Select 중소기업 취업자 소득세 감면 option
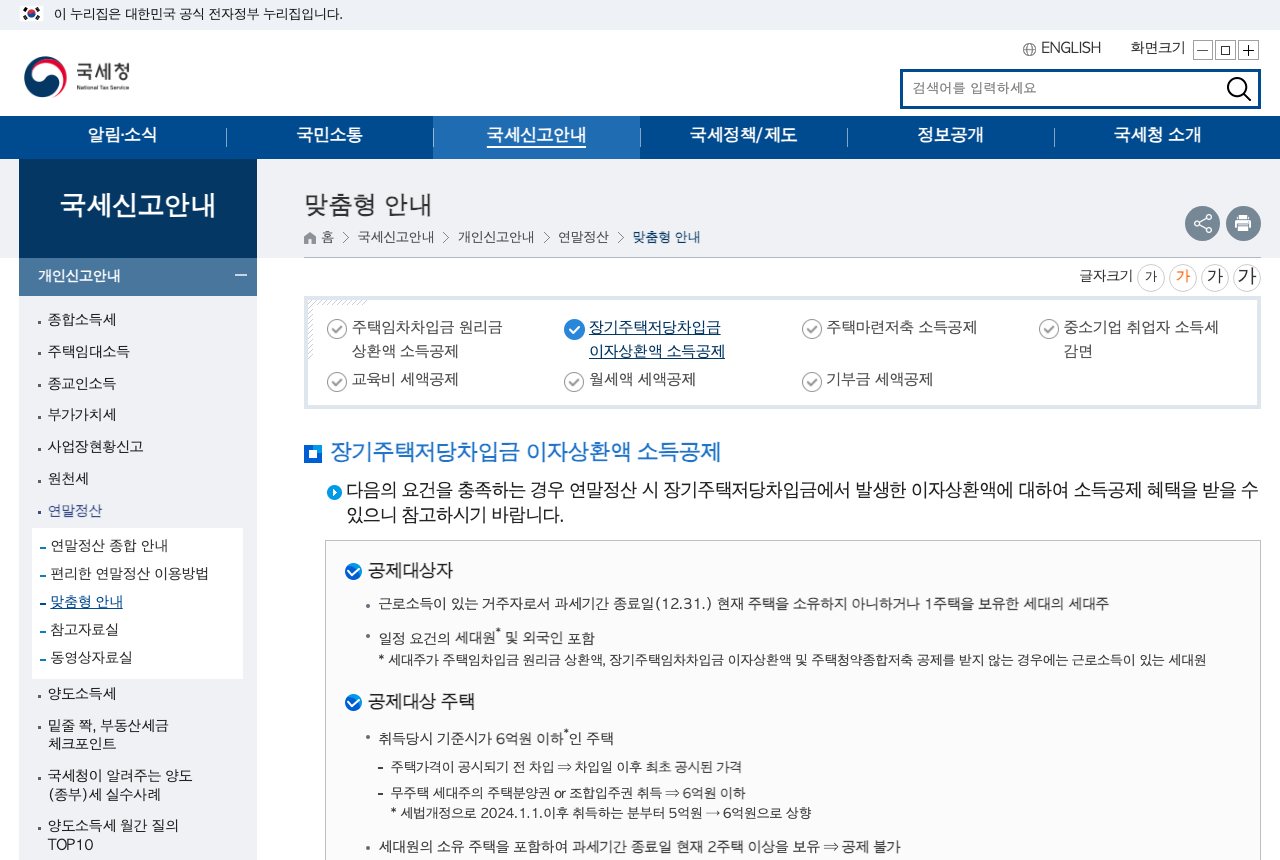Screen dimensions: 1280x860 pos(1129,339)
